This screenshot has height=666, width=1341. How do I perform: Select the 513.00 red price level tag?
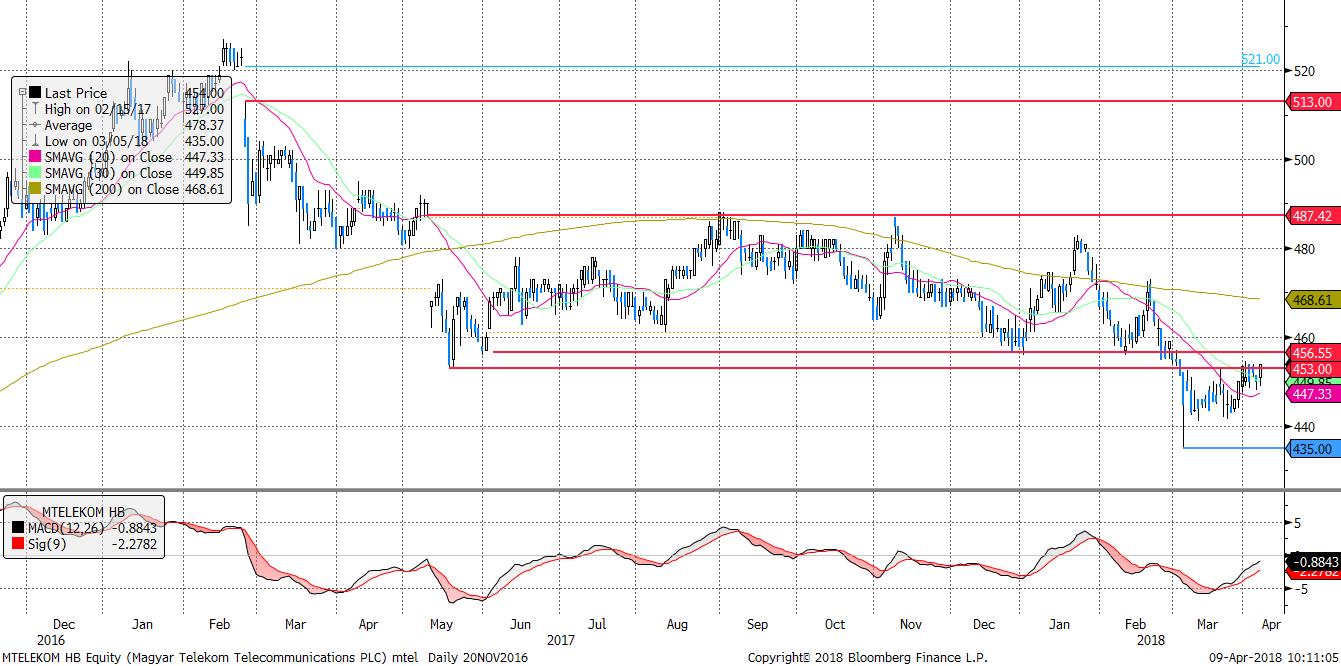1311,102
